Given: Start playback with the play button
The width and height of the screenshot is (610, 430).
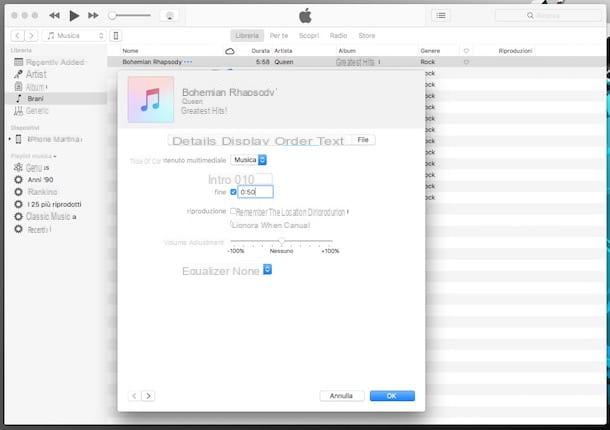Looking at the screenshot, I should point(74,16).
